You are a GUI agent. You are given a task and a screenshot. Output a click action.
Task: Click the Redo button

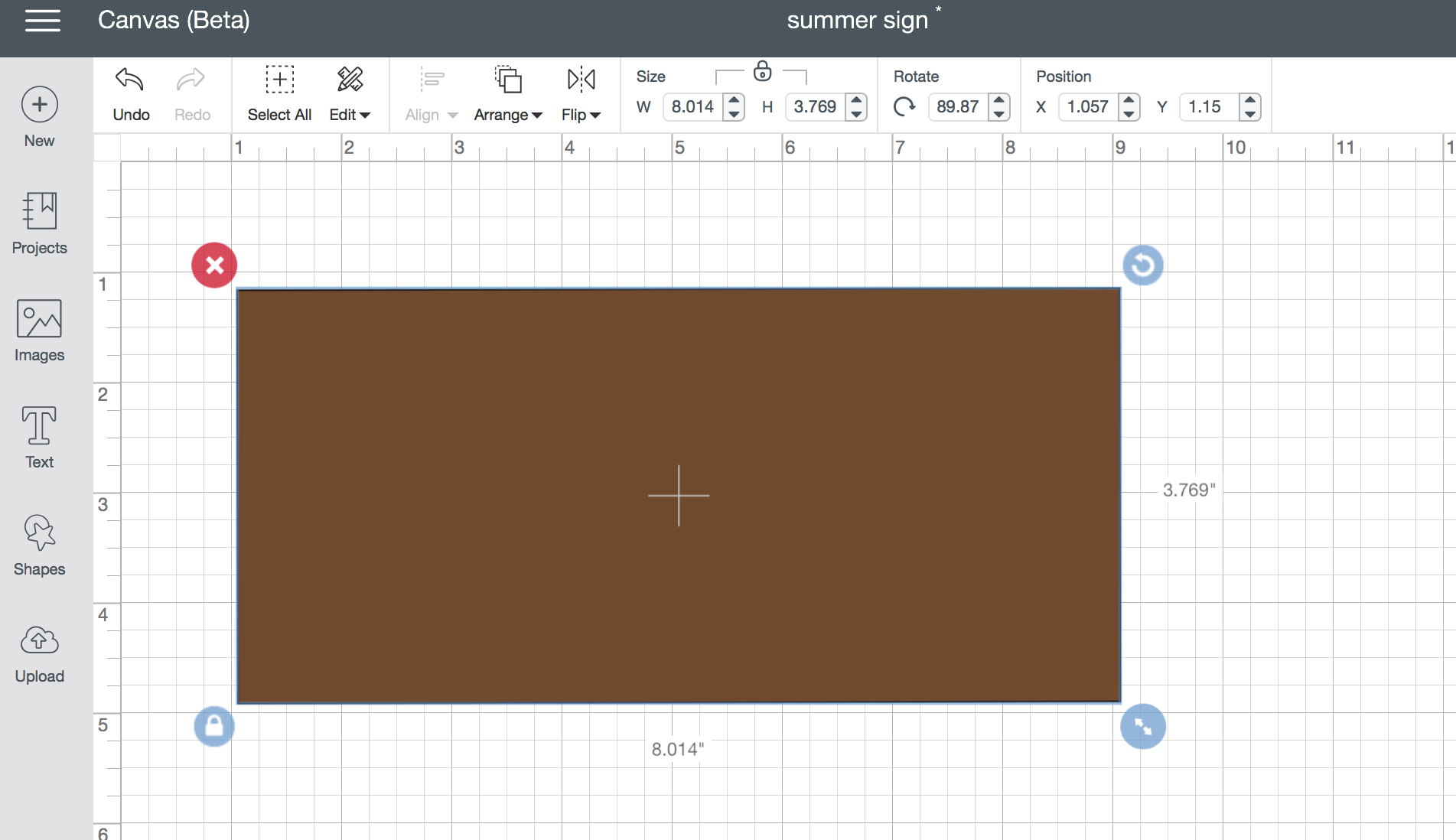pyautogui.click(x=192, y=94)
